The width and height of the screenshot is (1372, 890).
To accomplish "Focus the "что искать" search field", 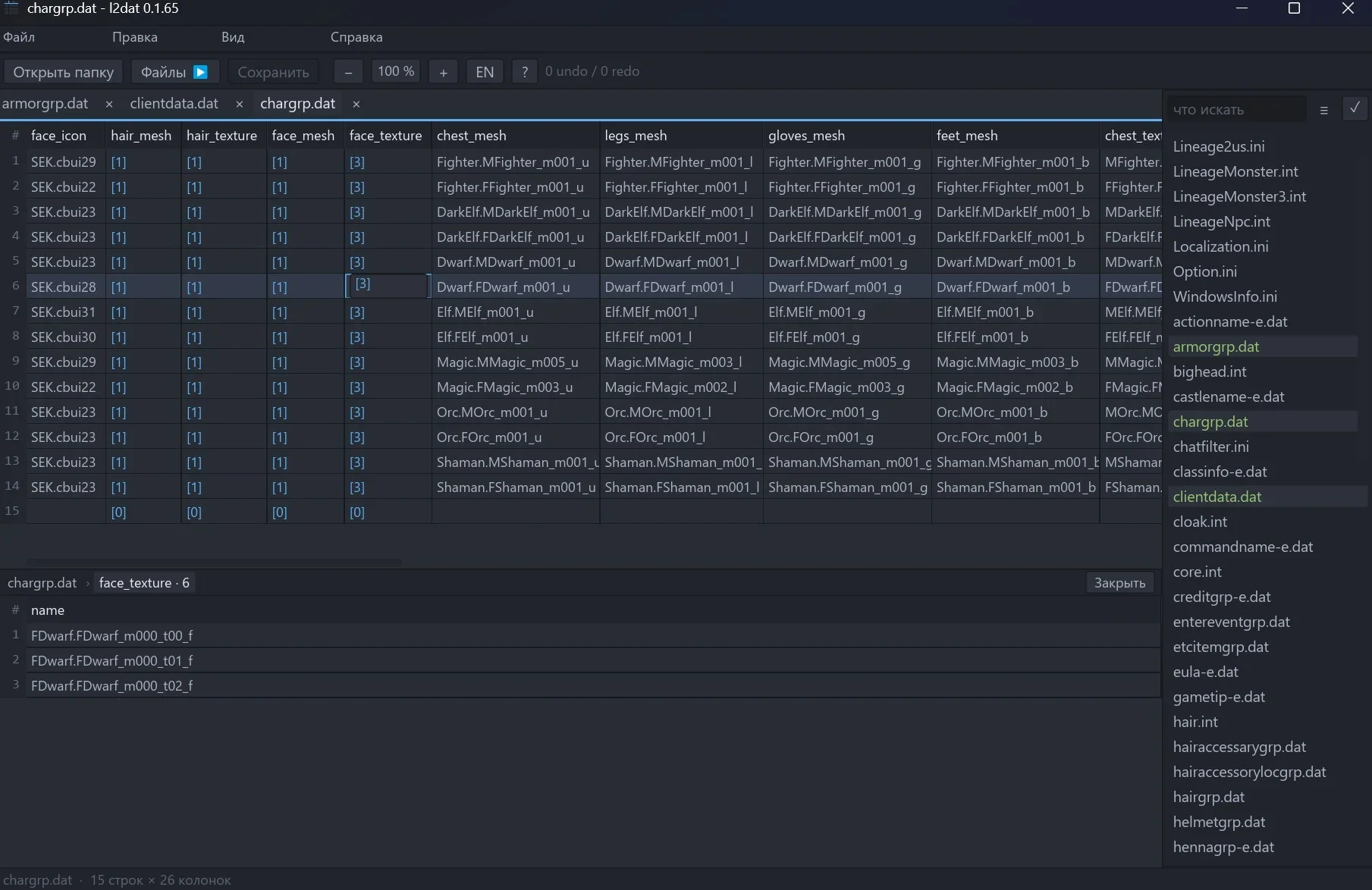I will [1236, 110].
